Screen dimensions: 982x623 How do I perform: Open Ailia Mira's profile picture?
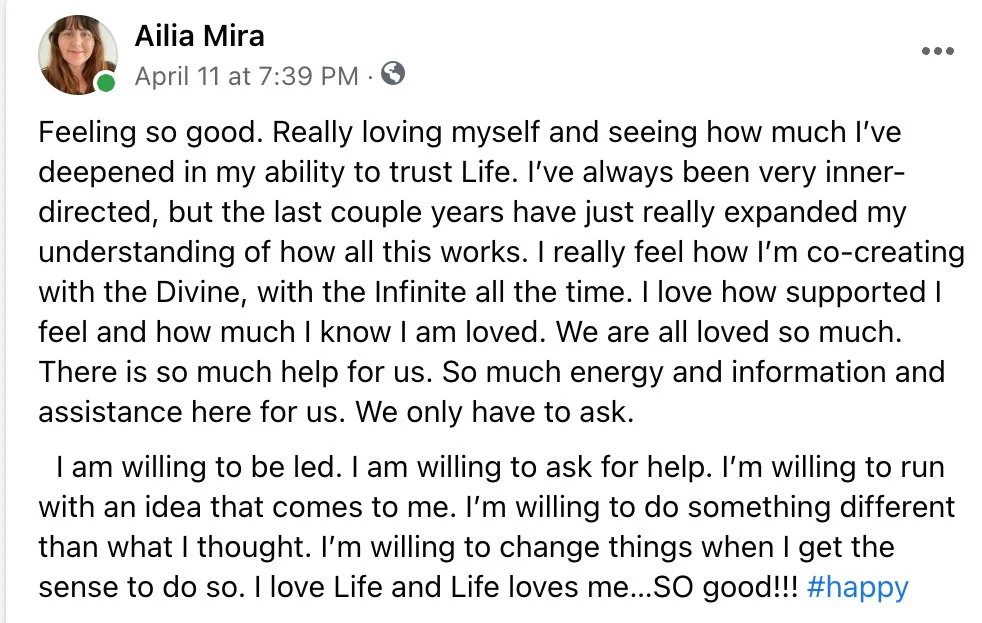78,54
